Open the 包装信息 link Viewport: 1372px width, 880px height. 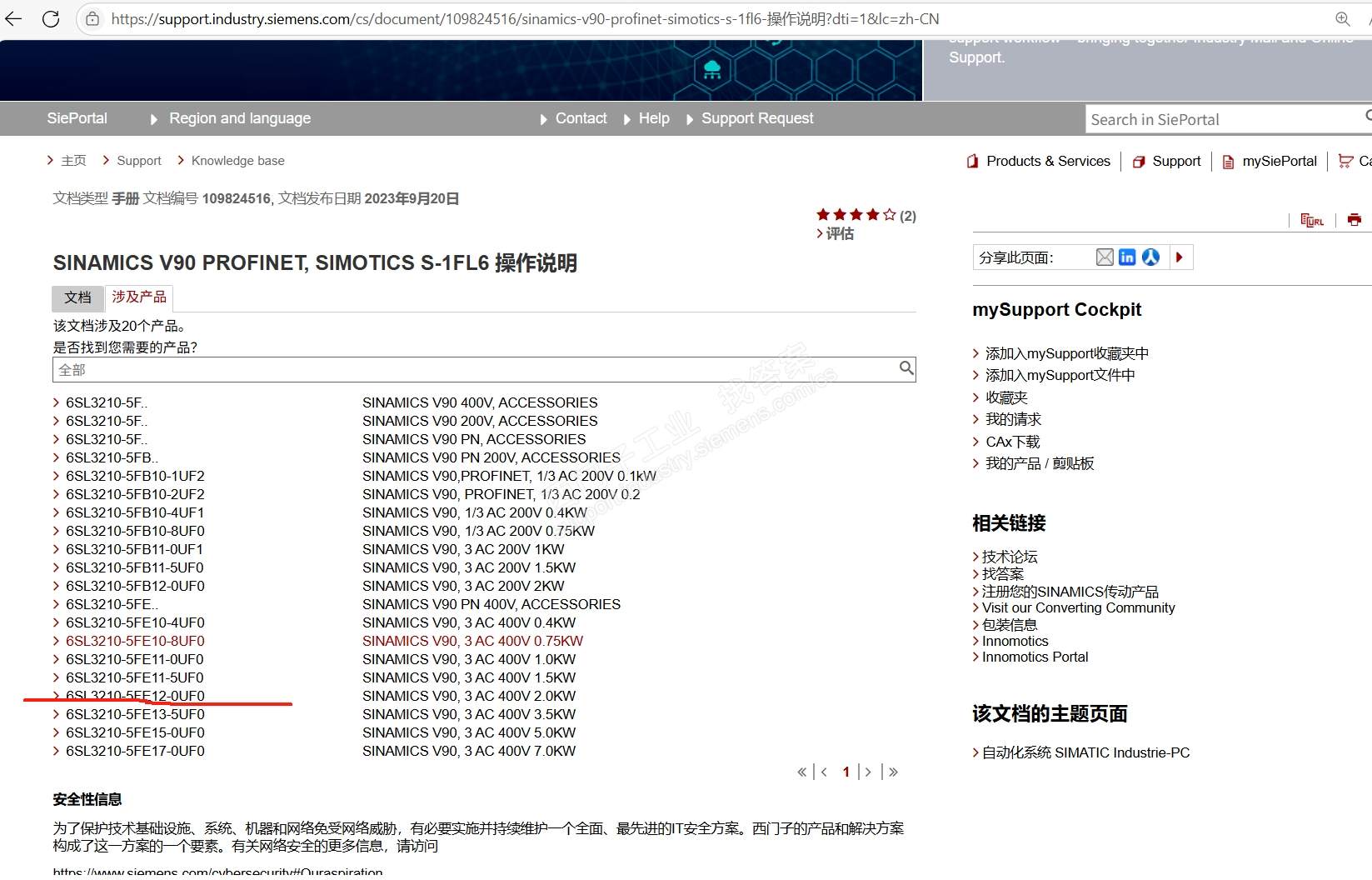tap(1010, 625)
